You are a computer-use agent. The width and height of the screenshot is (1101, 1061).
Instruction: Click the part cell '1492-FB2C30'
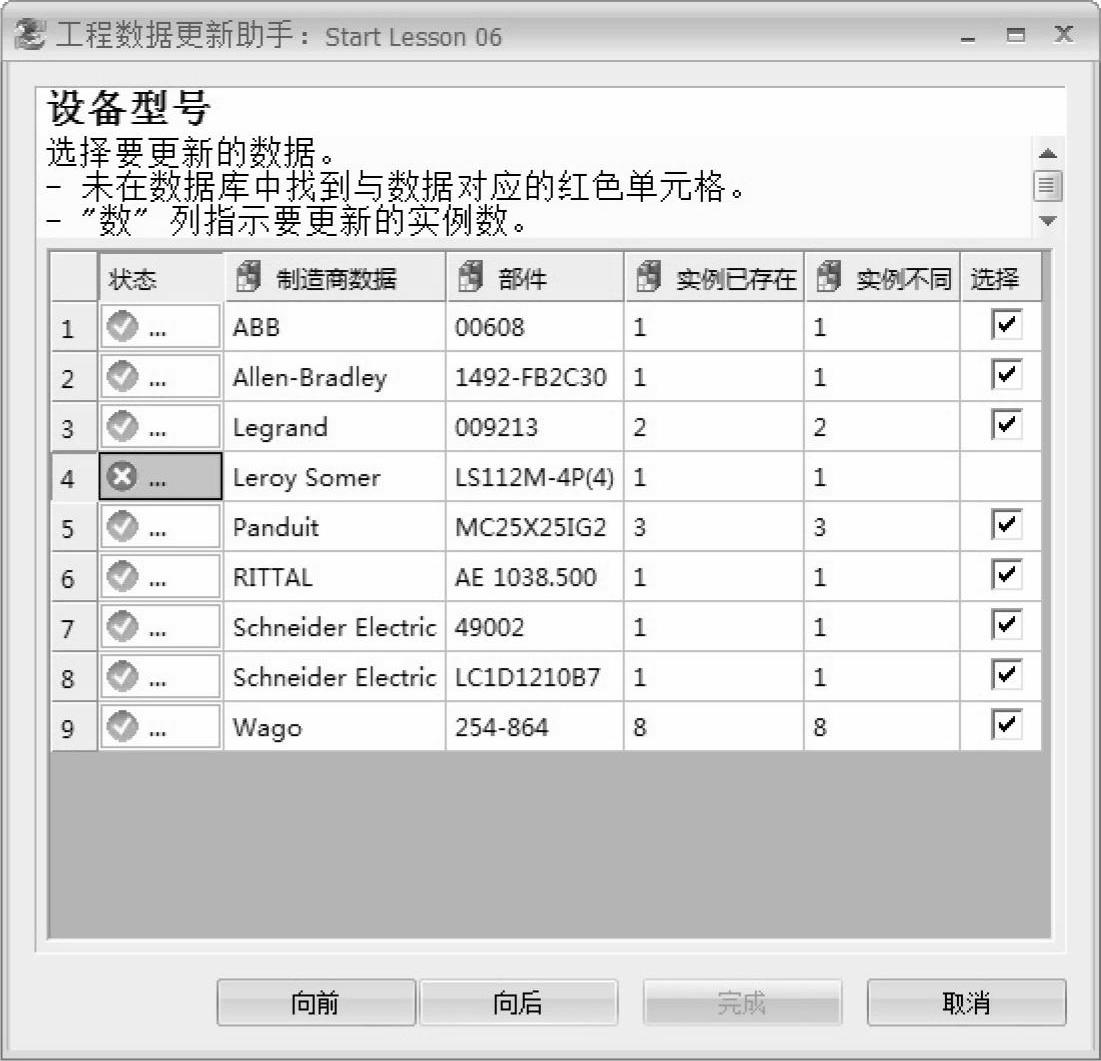[535, 376]
